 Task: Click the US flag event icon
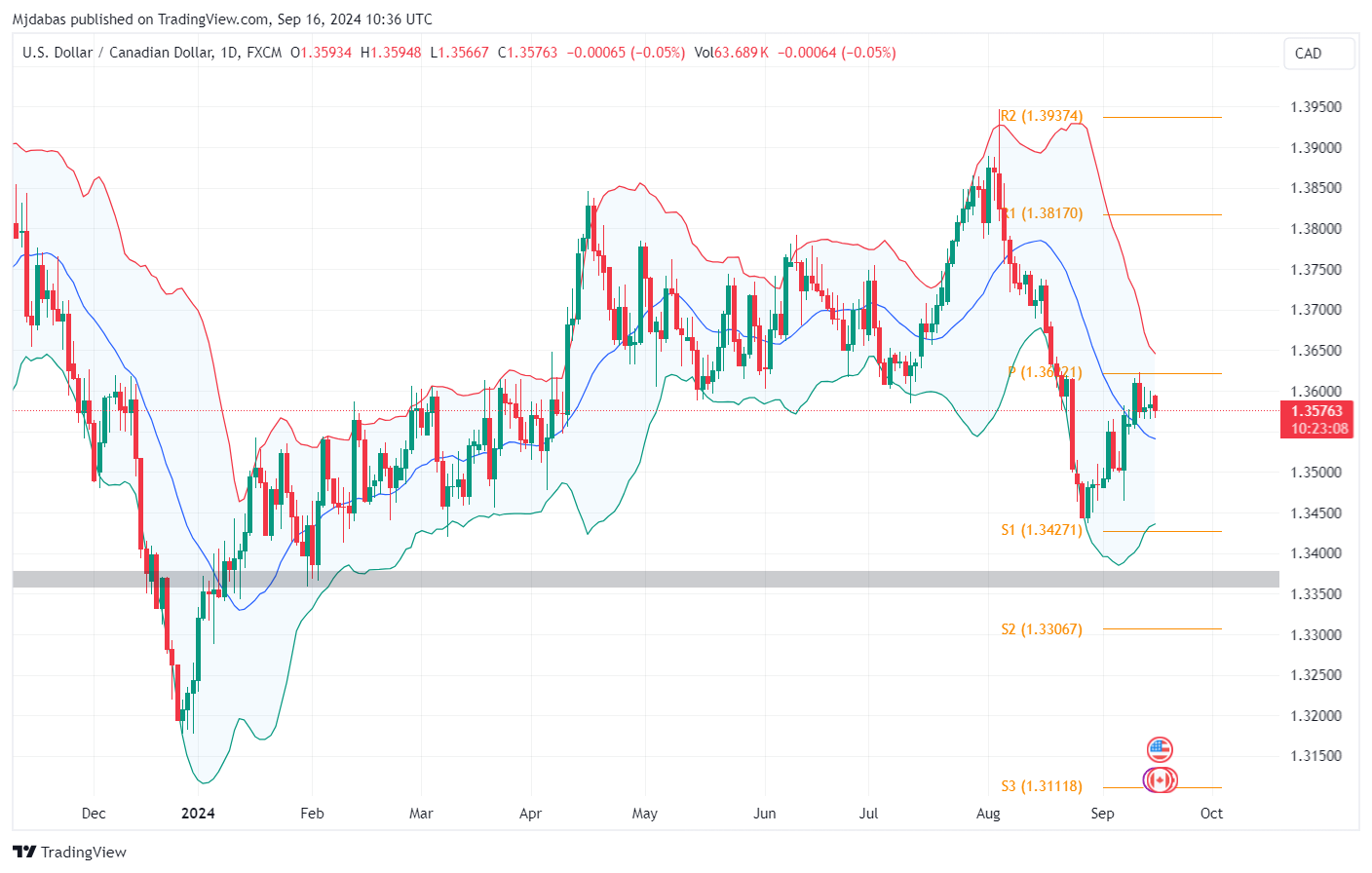[x=1159, y=749]
